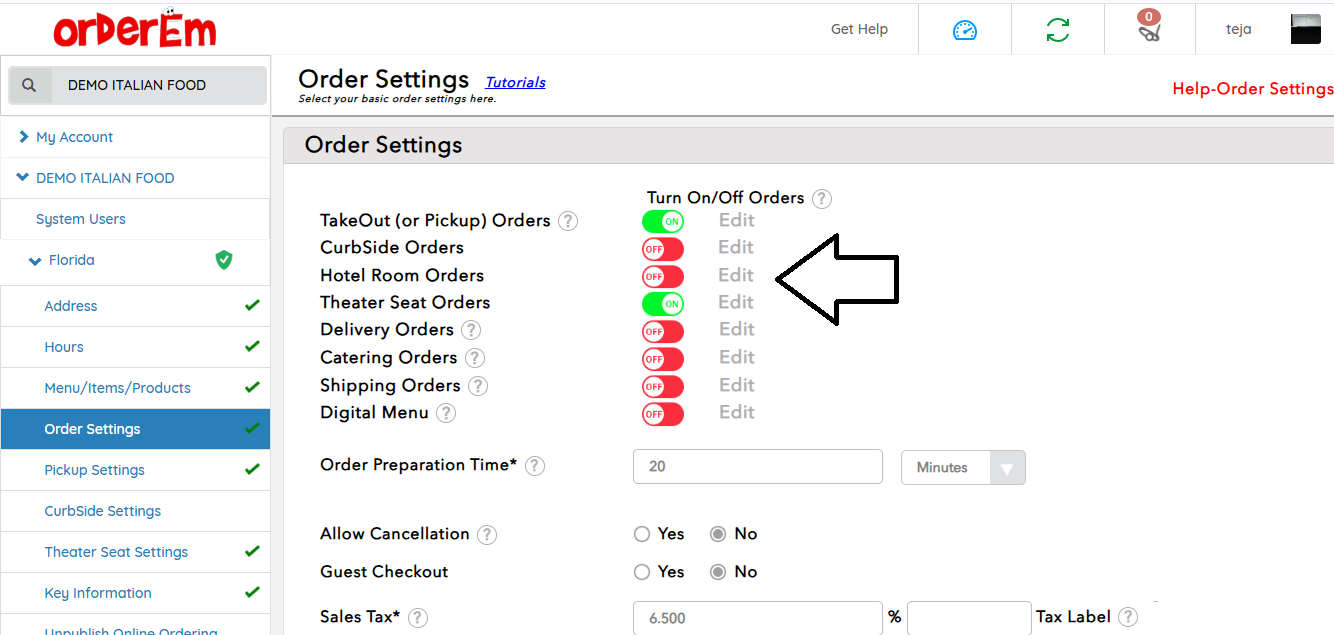Select Yes for Allow Cancellation
Image resolution: width=1334 pixels, height=635 pixels.
click(x=642, y=534)
